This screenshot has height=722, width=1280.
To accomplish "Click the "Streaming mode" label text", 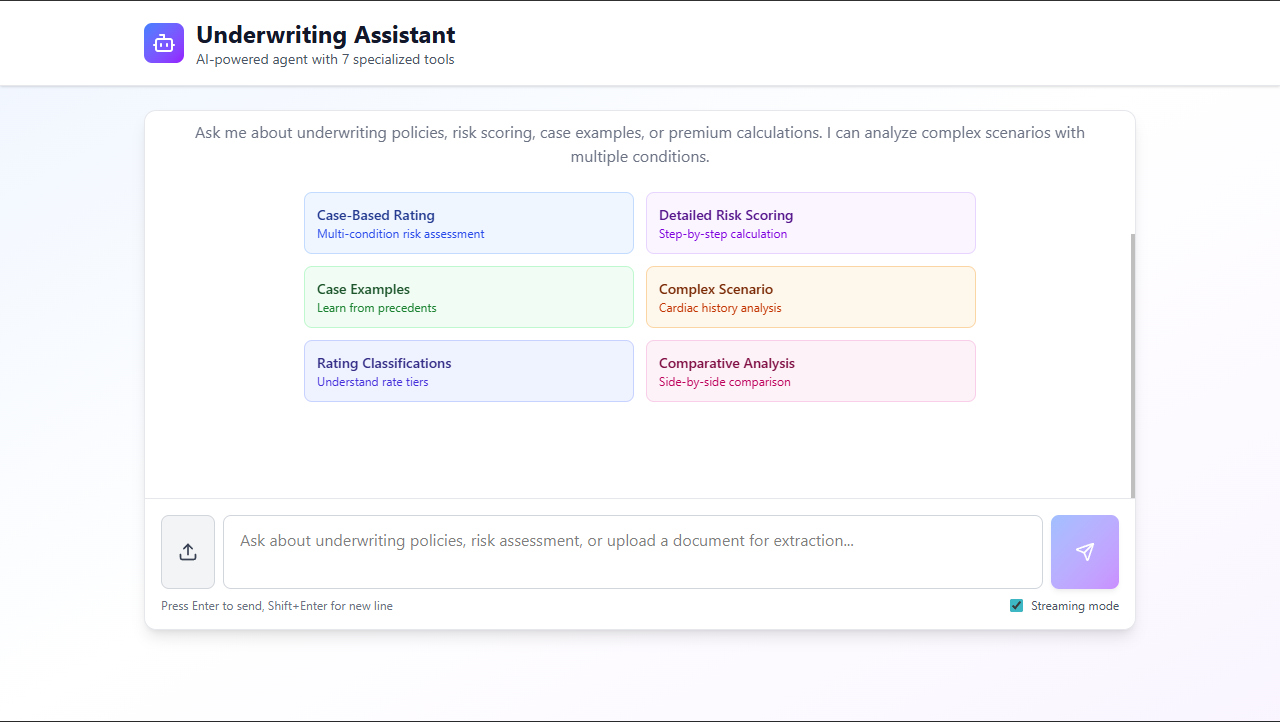I will (x=1074, y=606).
